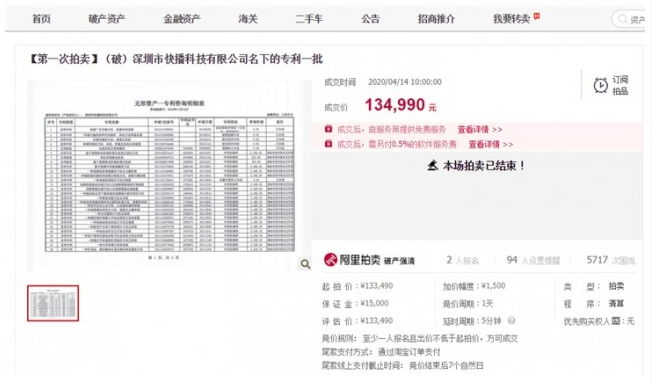Click the red gift icon beside free service line
Viewport: 652px width, 384px height.
click(328, 129)
